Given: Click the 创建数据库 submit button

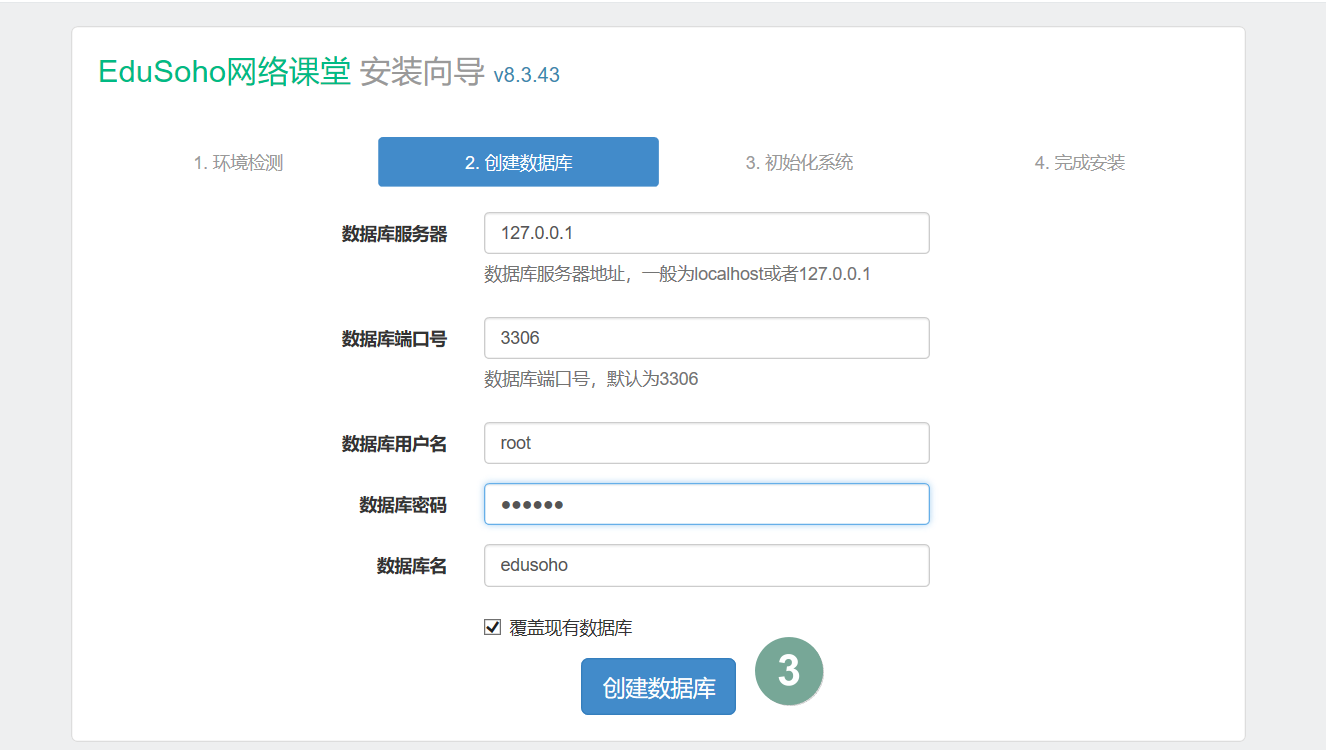Looking at the screenshot, I should click(x=658, y=687).
